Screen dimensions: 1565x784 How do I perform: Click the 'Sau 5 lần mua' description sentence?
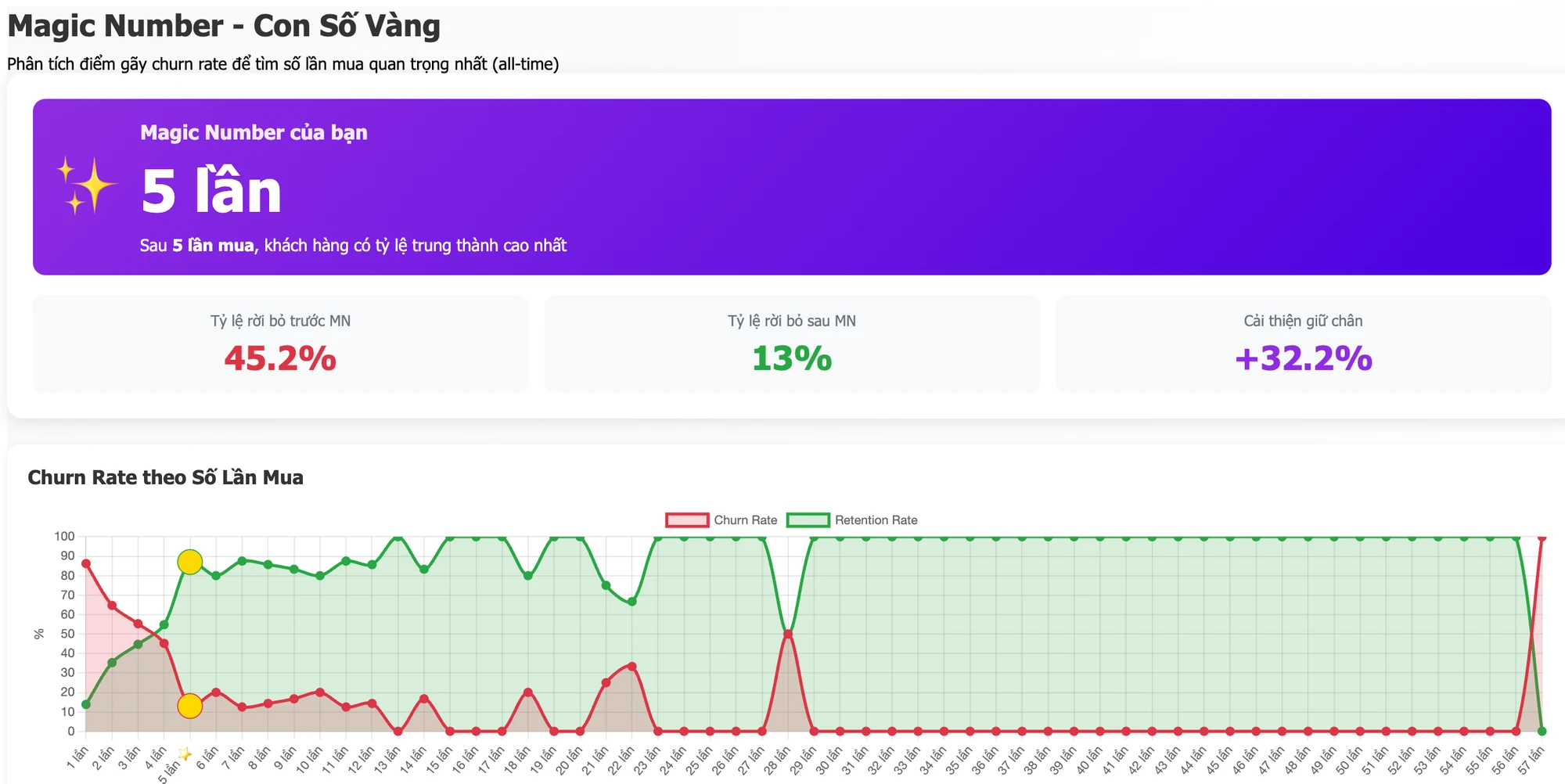[x=353, y=246]
